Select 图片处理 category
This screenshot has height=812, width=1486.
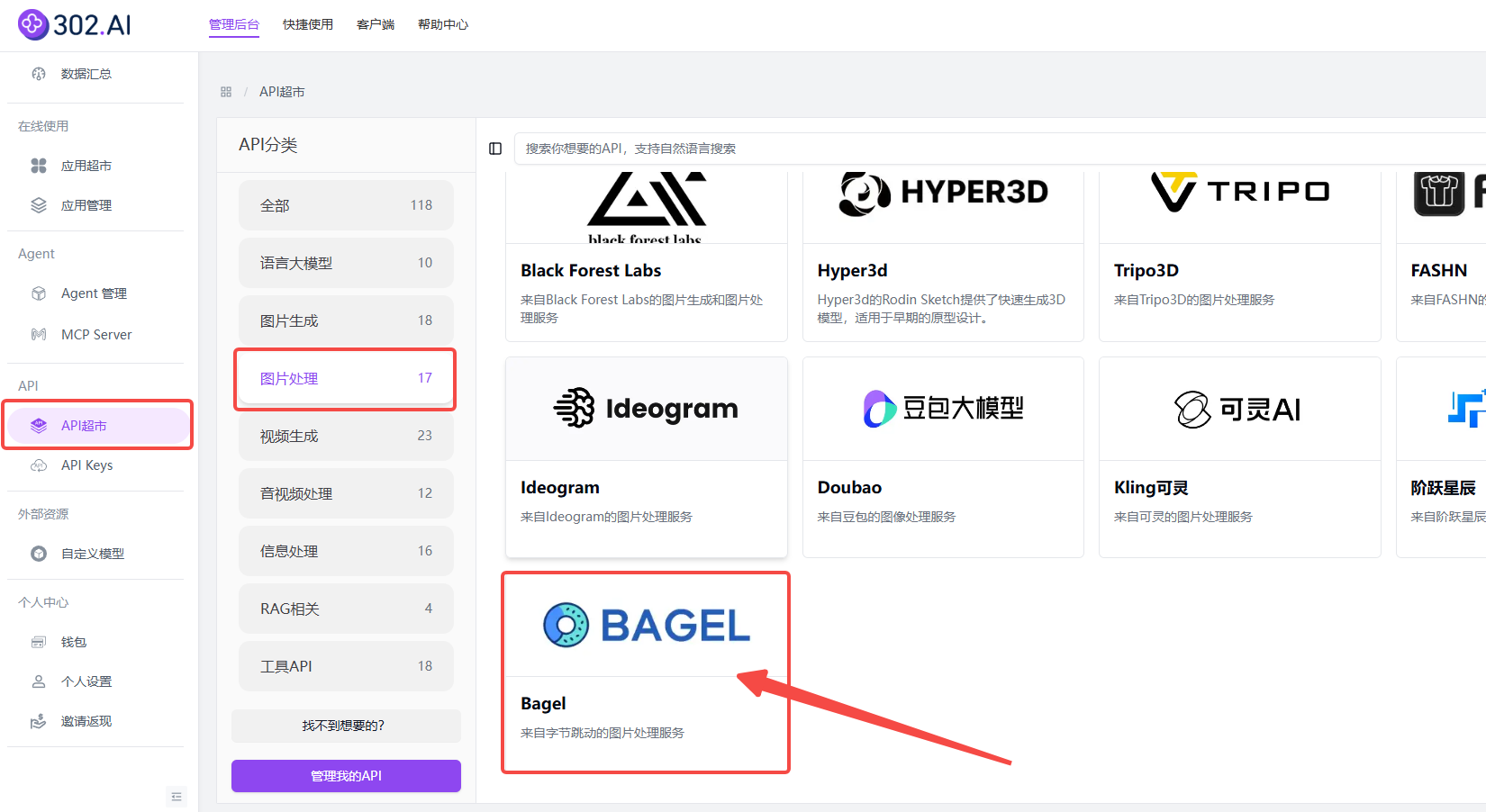[346, 378]
